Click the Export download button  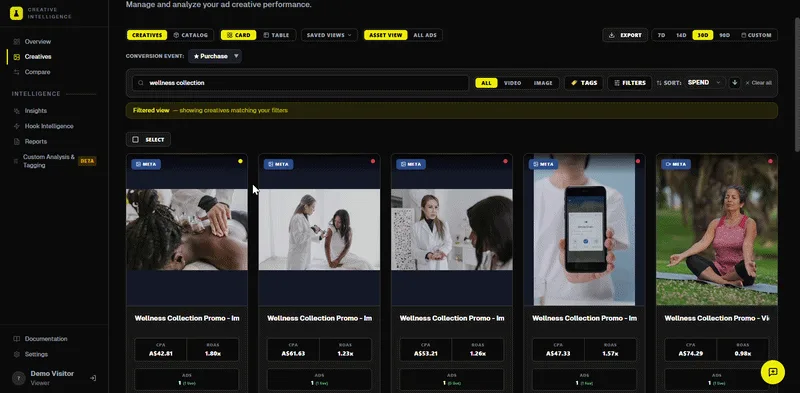[625, 35]
